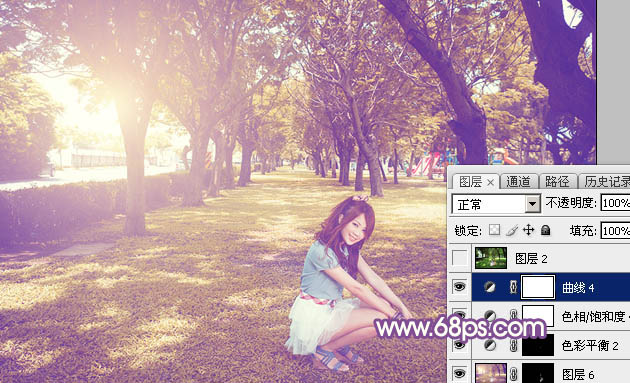Hide the 色彩平衡 2 layer via eye icon
This screenshot has width=630, height=383.
(460, 345)
